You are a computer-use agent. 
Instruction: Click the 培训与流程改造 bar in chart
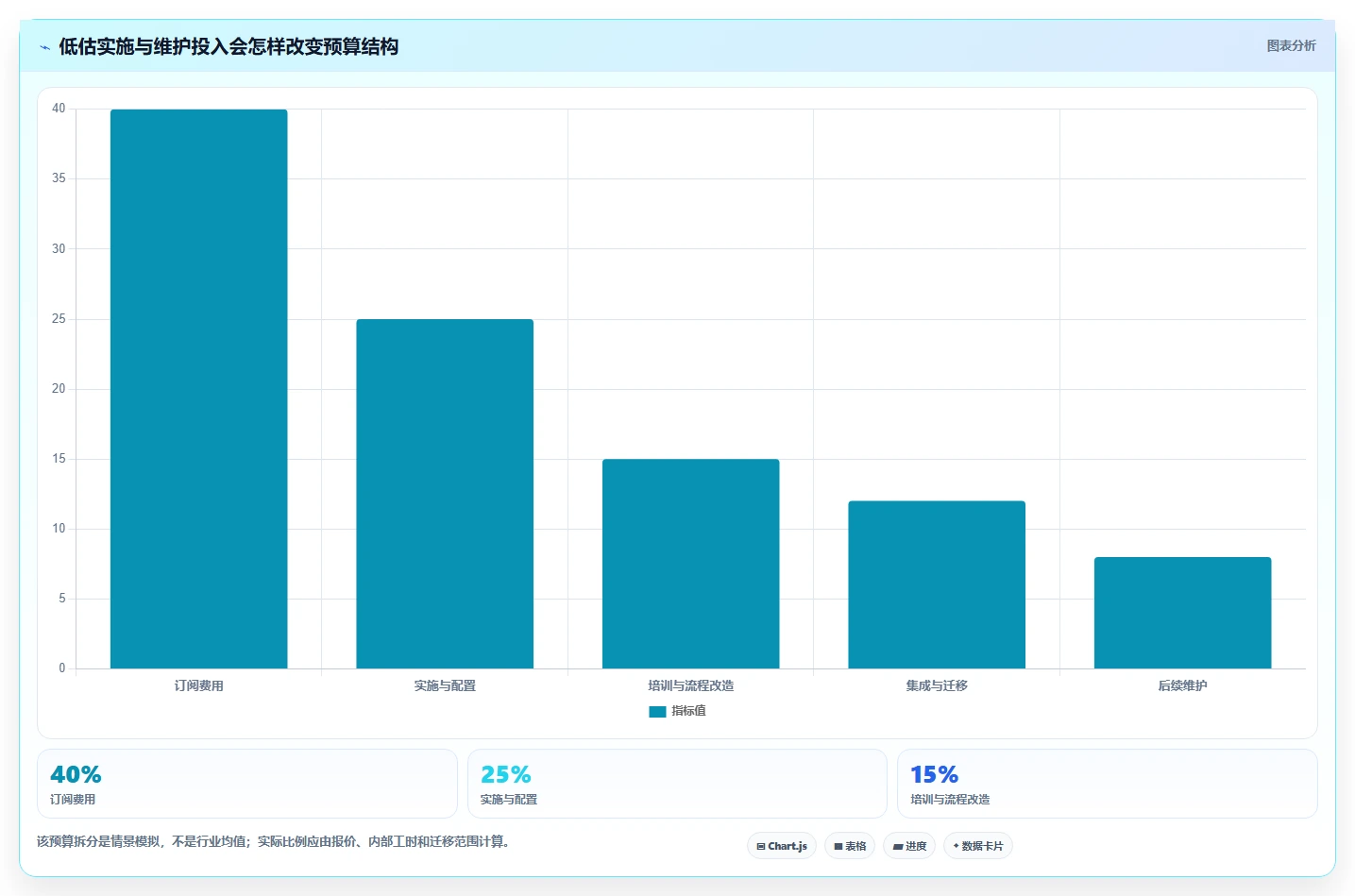pyautogui.click(x=691, y=564)
